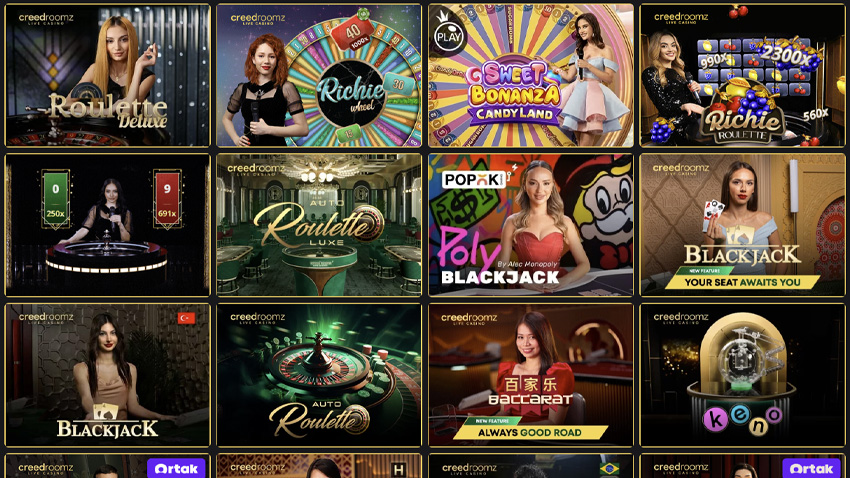Select the green 0 250x multiplier card
Screen dimensions: 850x478
click(55, 199)
